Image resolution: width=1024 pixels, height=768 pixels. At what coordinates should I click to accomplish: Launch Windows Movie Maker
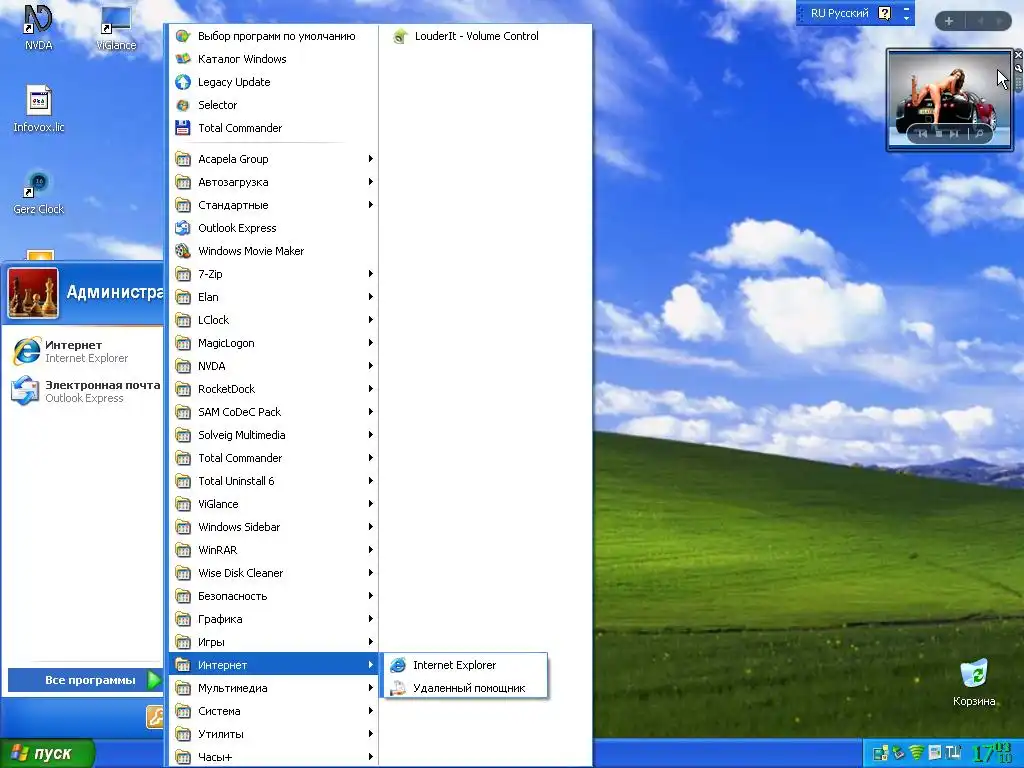[x=273, y=251]
